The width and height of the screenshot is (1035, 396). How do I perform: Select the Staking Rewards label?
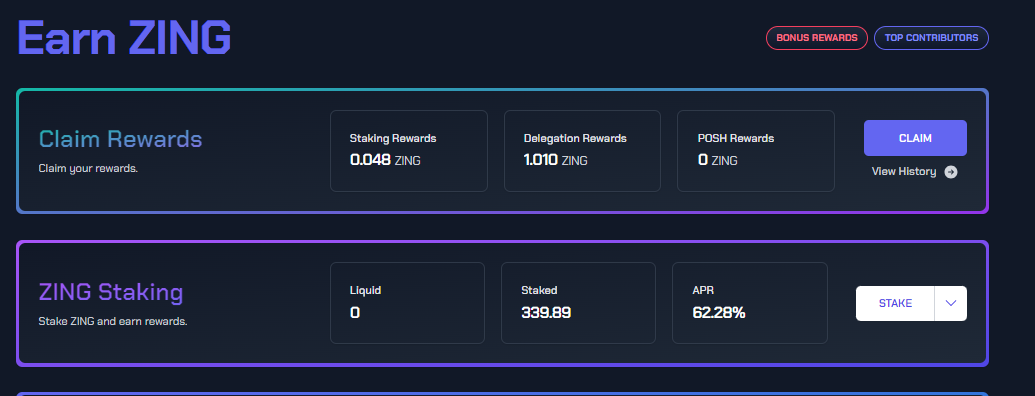tap(393, 139)
